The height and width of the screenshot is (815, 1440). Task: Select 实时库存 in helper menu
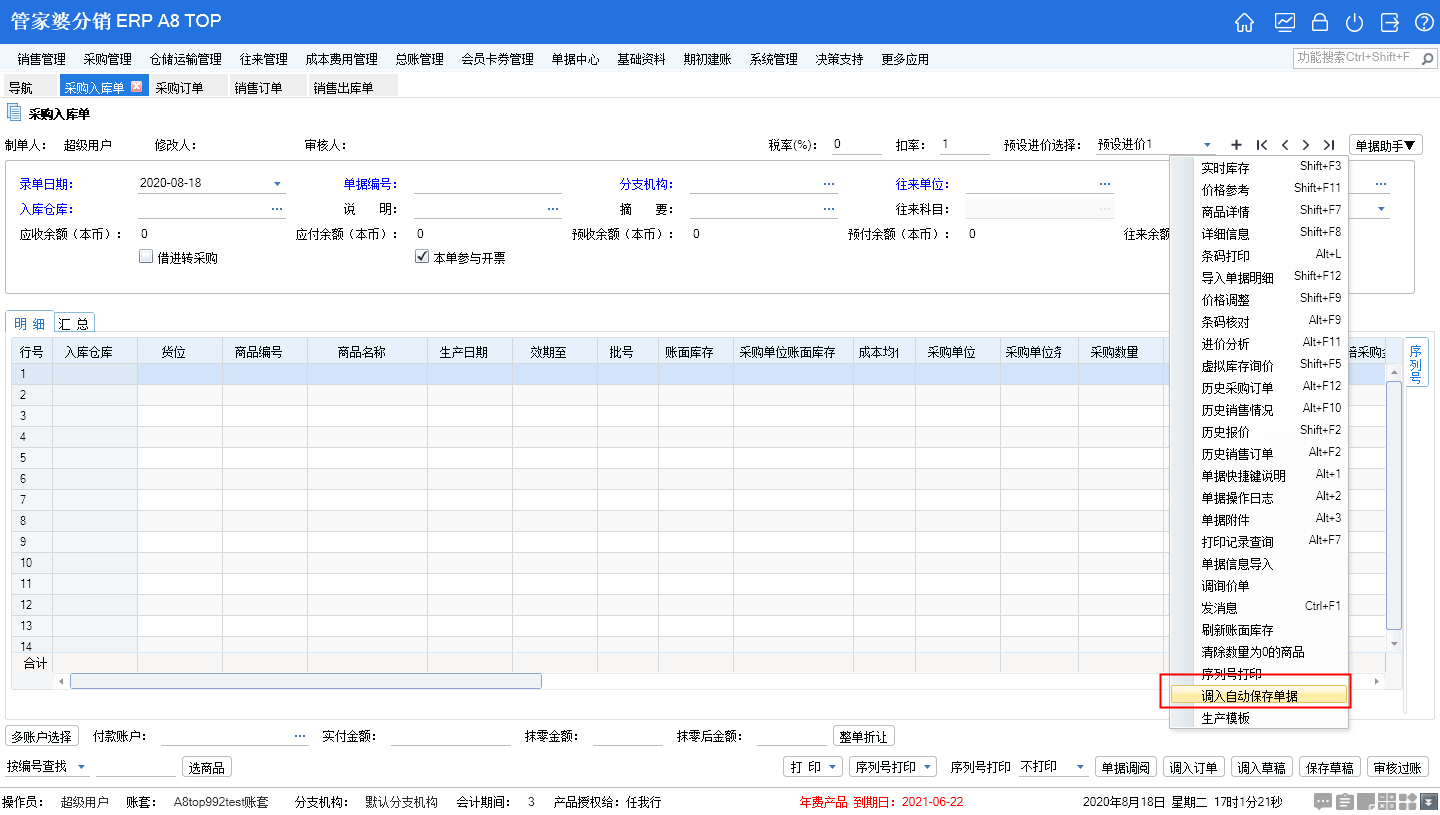1260,168
